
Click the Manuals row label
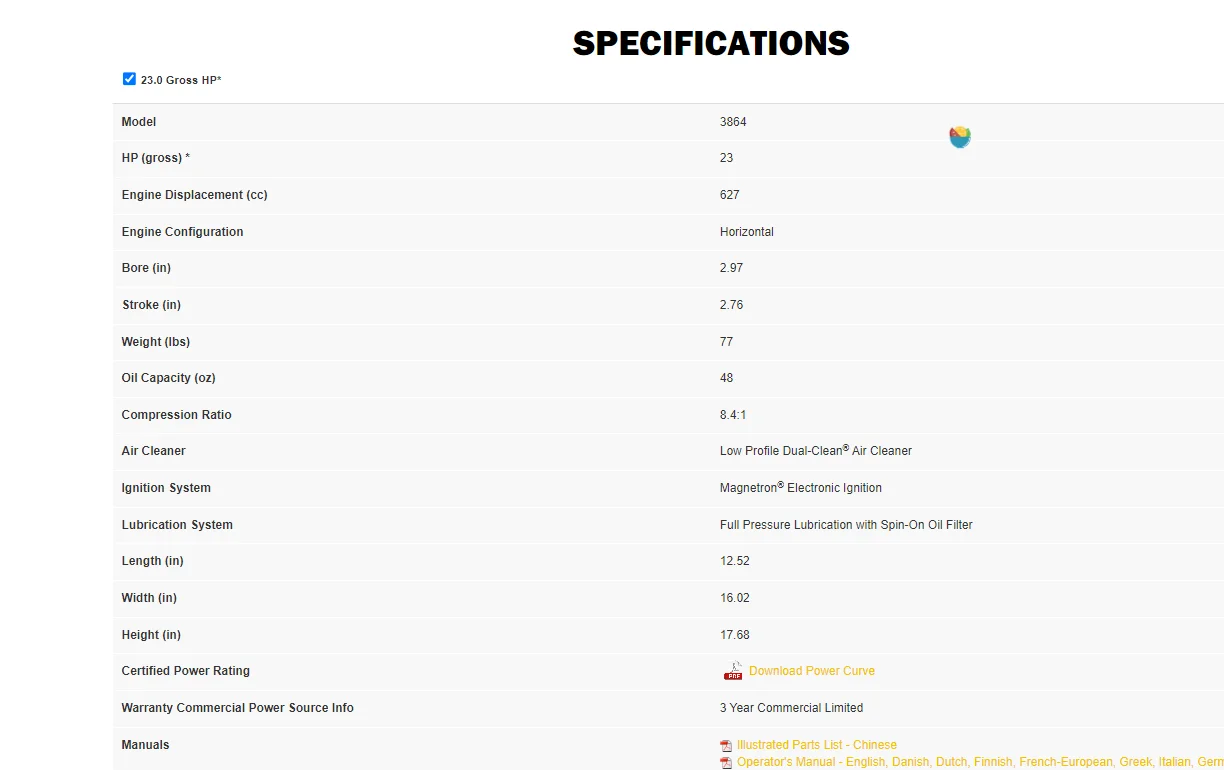(x=146, y=745)
